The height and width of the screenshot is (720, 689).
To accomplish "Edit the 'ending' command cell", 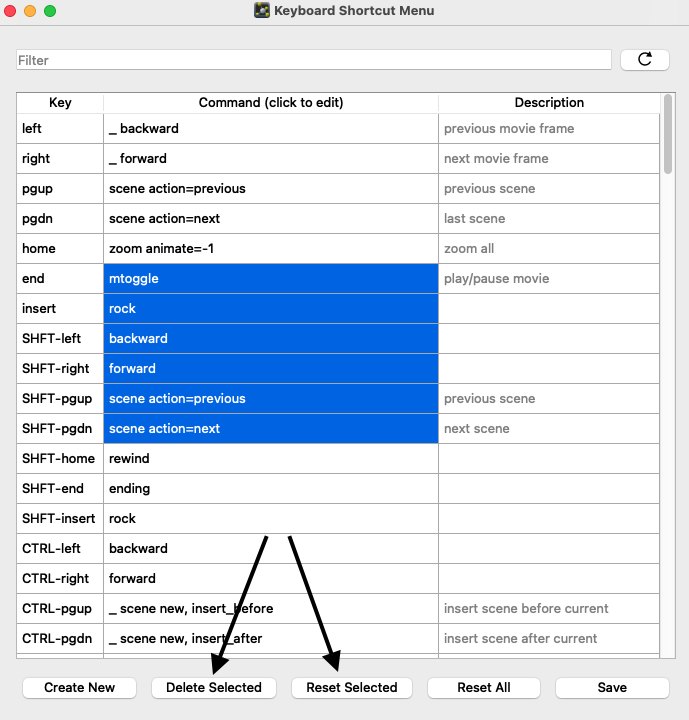I will [x=271, y=489].
